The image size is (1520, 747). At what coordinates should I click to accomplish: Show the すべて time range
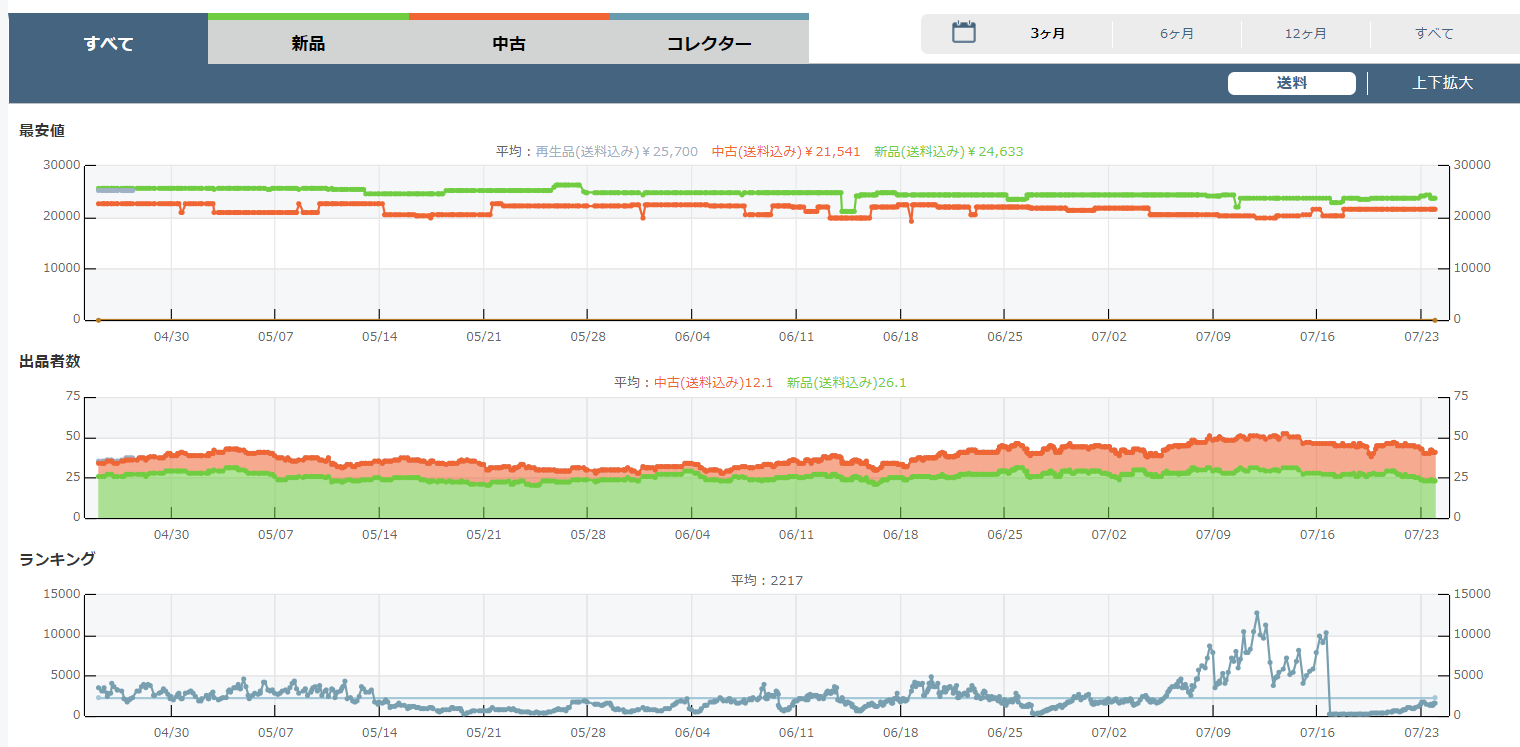coord(1434,34)
